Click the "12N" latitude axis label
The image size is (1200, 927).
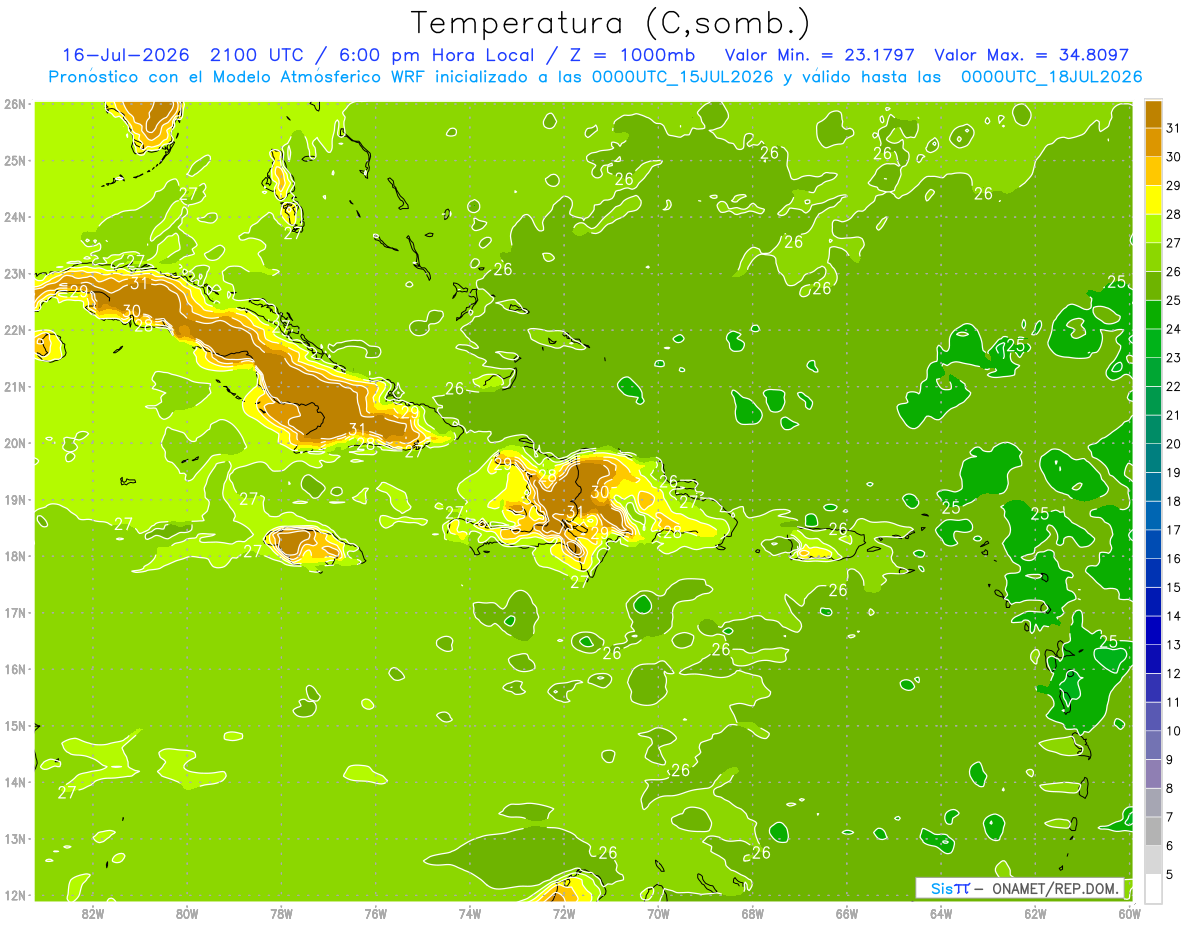15,895
